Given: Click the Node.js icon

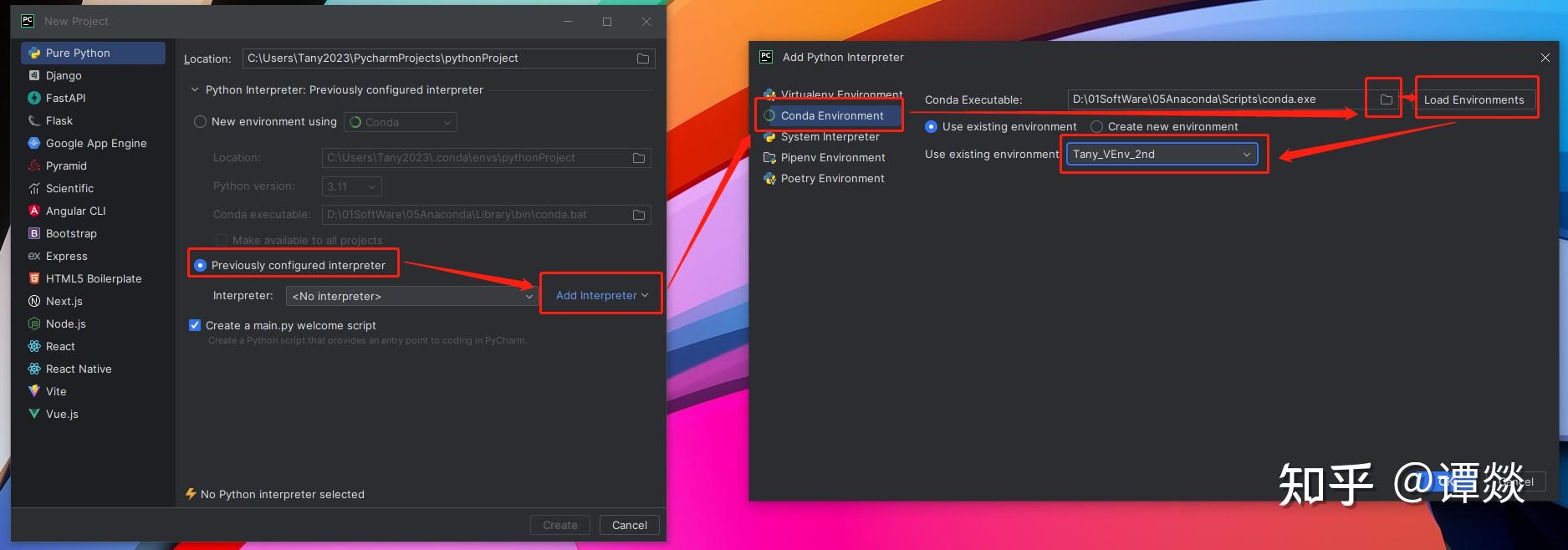Looking at the screenshot, I should point(34,323).
